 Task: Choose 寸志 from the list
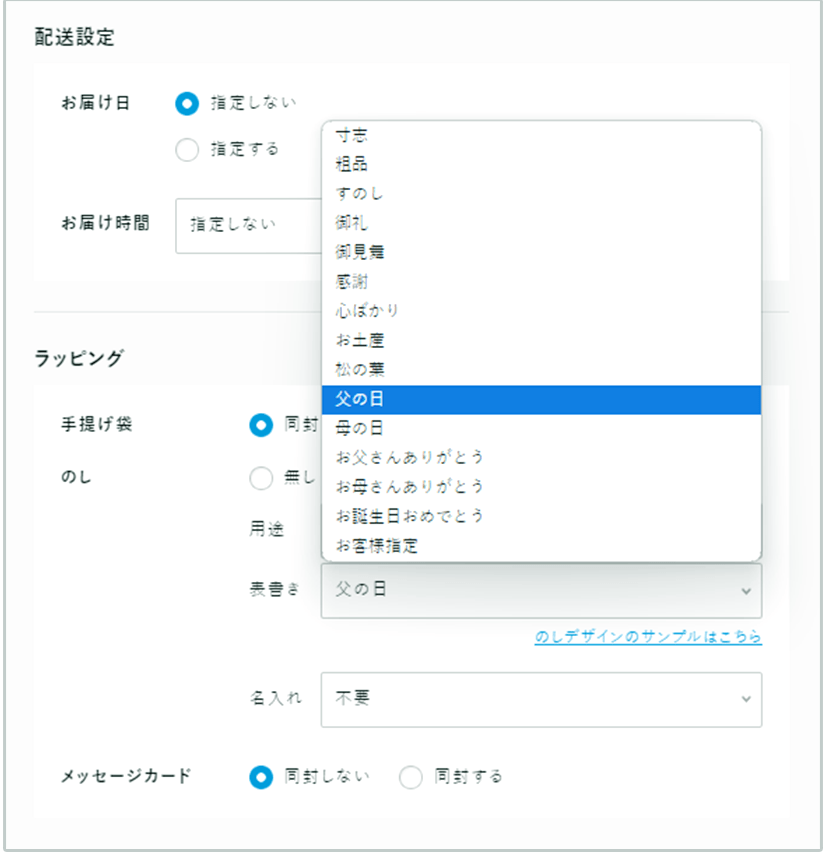[541, 135]
